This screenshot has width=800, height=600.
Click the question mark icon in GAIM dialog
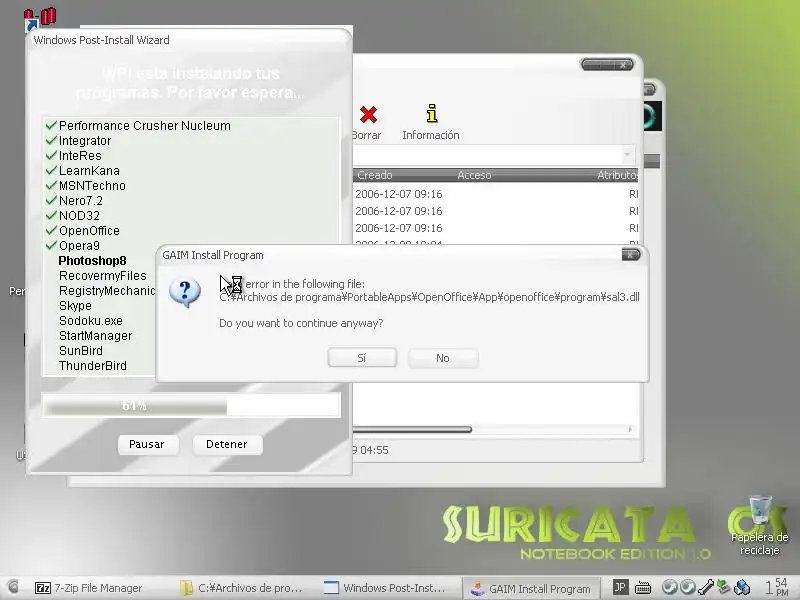point(185,292)
